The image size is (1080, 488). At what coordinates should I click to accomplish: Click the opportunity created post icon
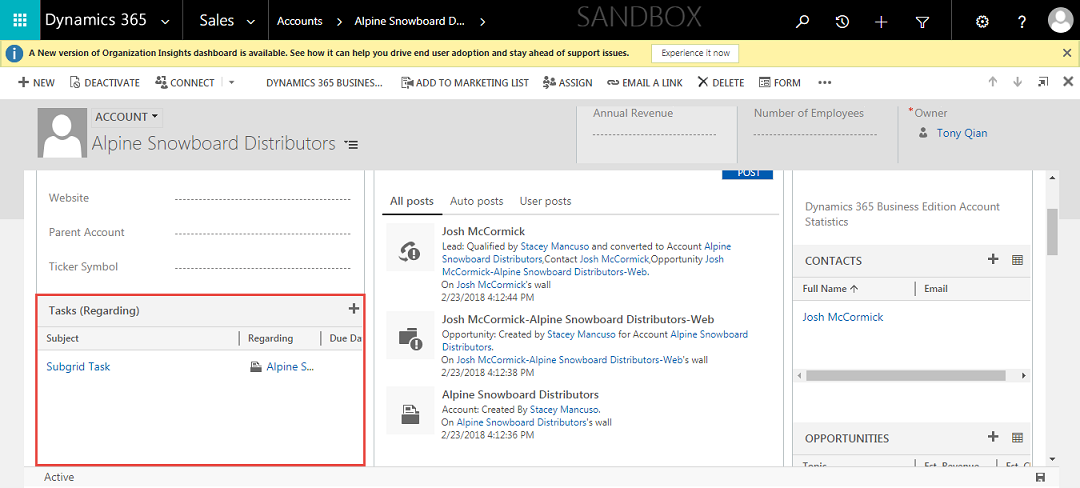pyautogui.click(x=410, y=335)
